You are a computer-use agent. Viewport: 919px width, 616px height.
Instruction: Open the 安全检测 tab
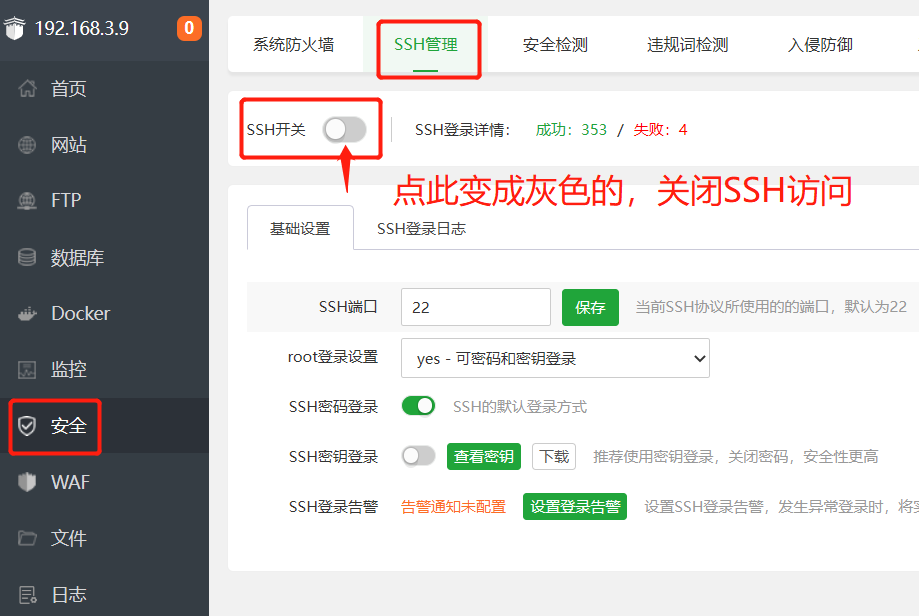(x=555, y=45)
